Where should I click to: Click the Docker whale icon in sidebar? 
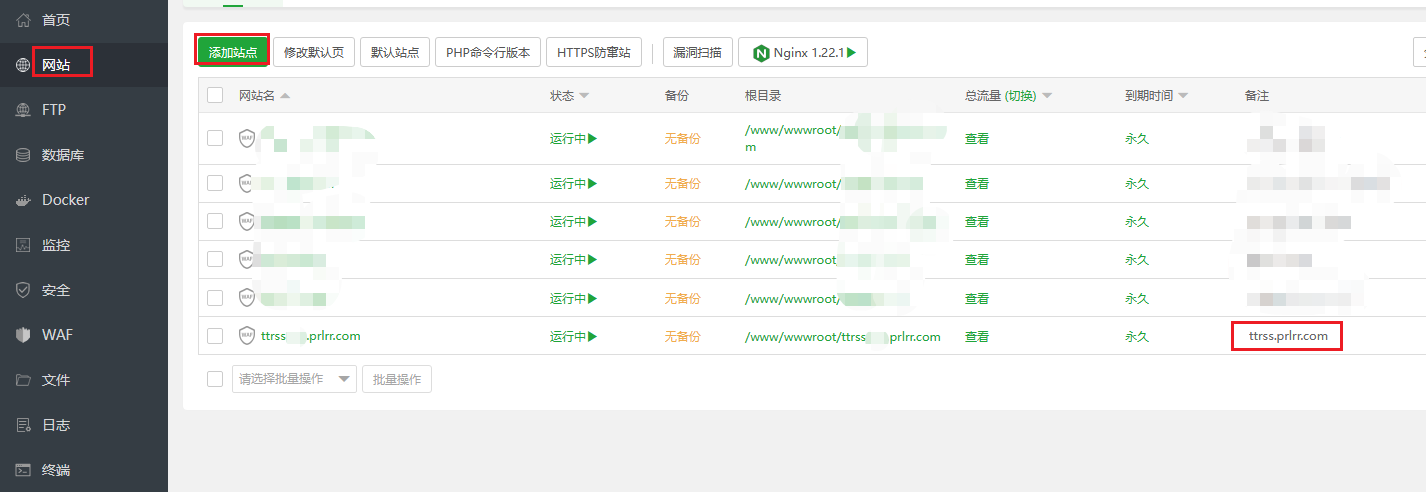[23, 200]
